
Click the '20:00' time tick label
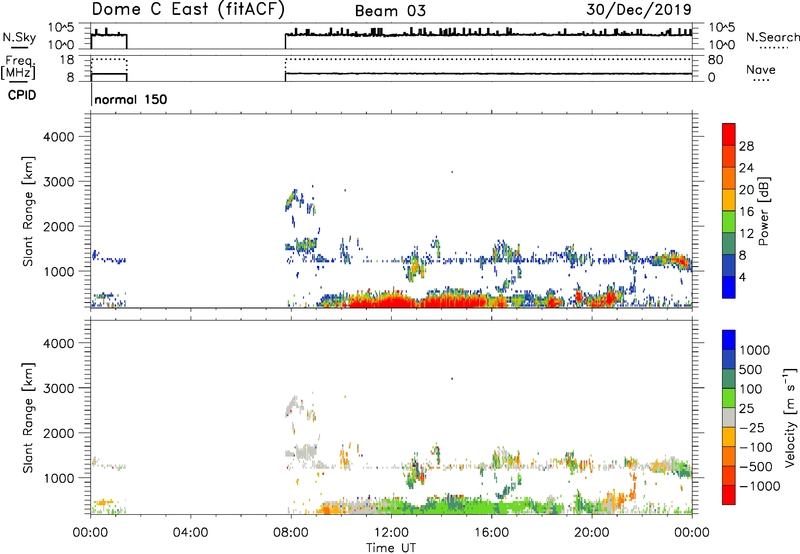click(592, 533)
